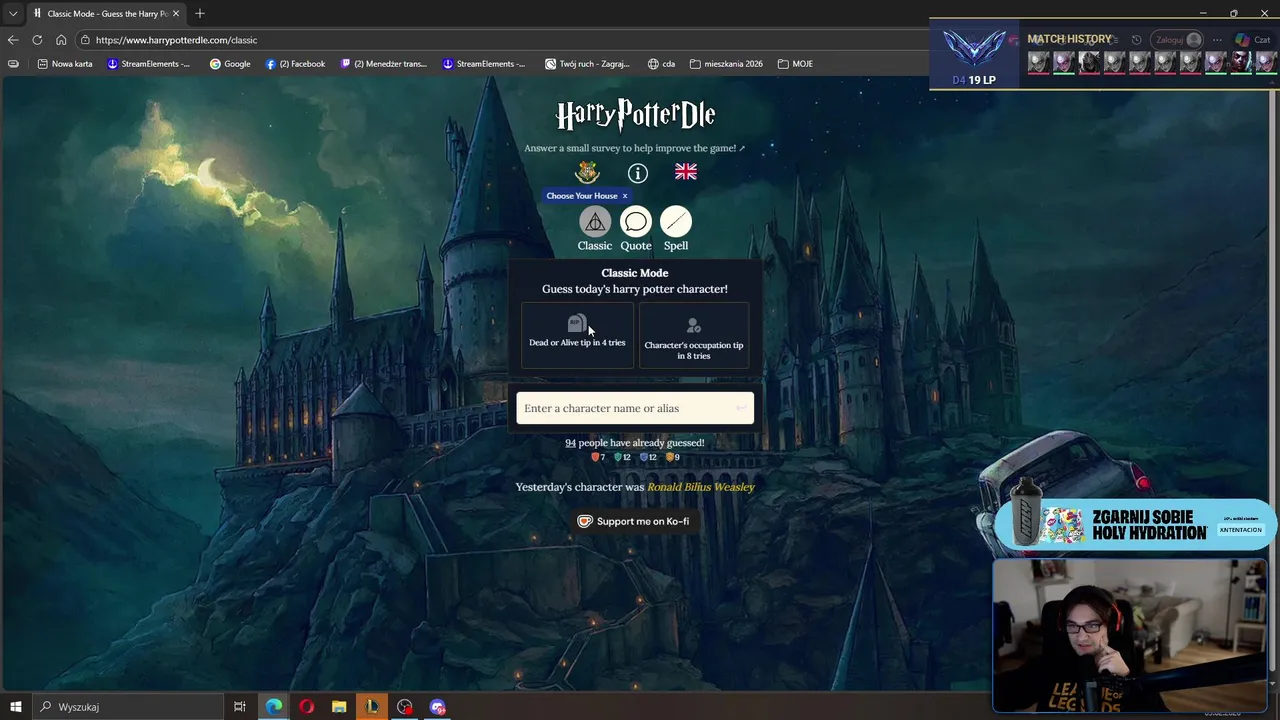
Task: Expand the MOJE bookmark folder
Action: (x=795, y=64)
